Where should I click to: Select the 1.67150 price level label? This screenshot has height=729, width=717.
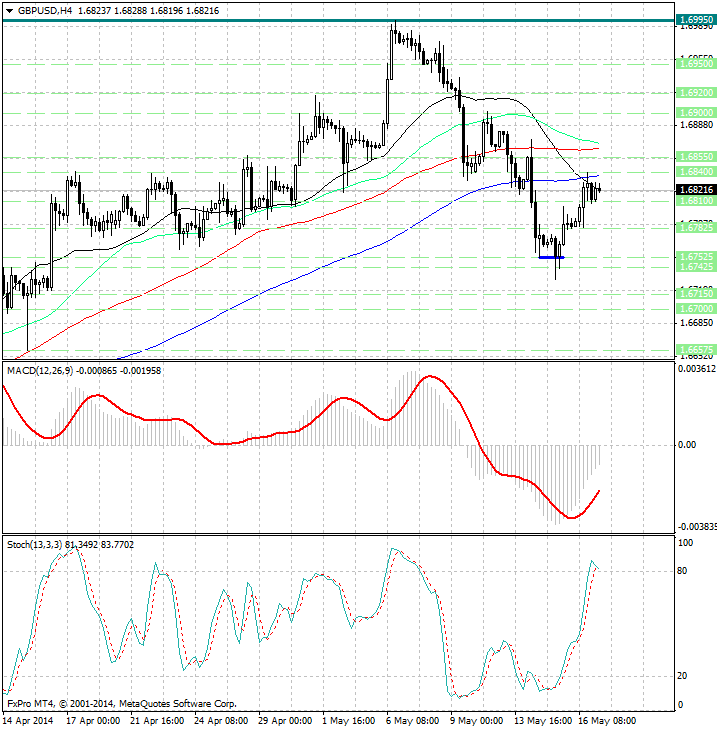696,294
